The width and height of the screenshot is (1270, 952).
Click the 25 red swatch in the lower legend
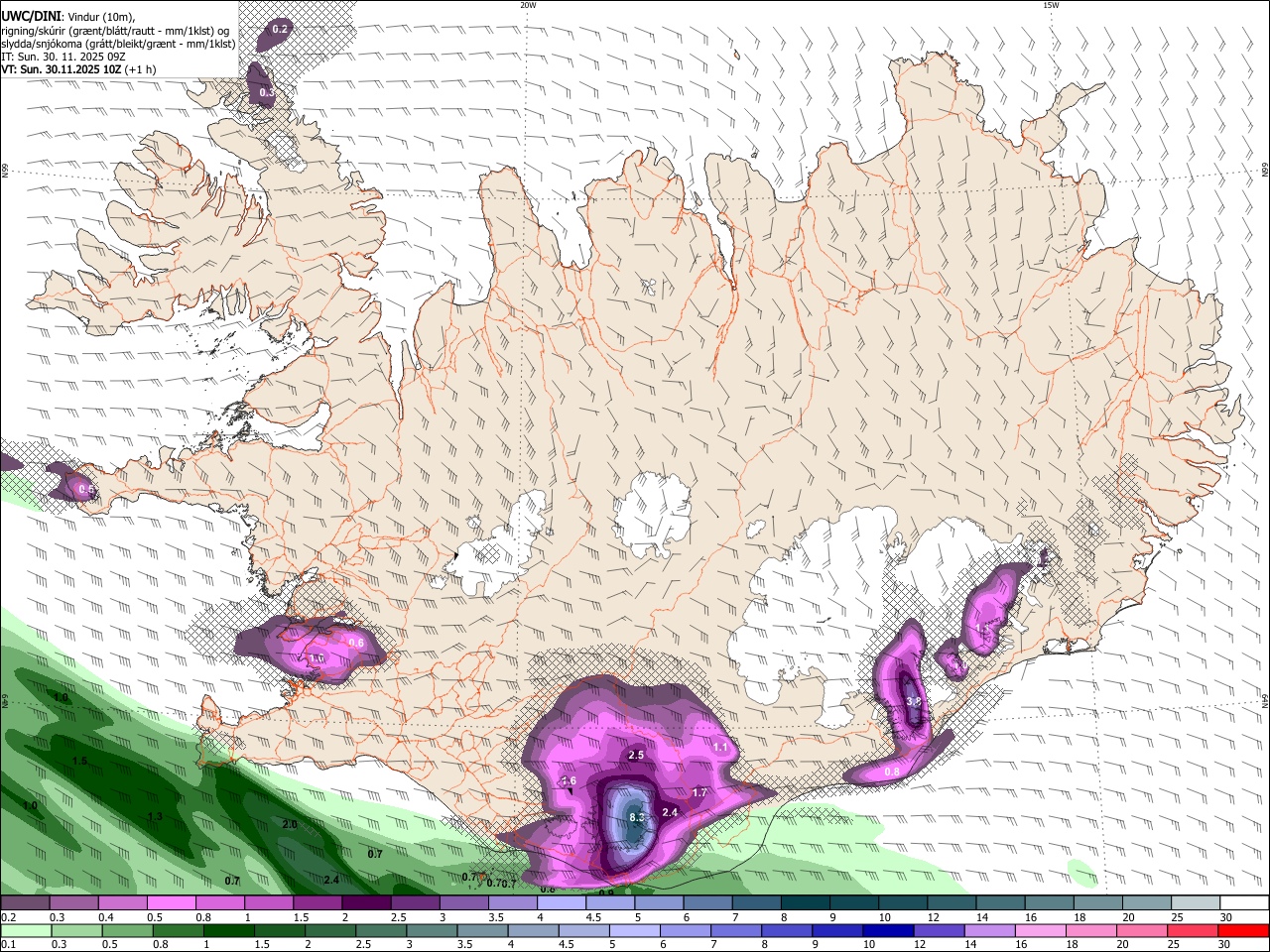pyautogui.click(x=1195, y=930)
